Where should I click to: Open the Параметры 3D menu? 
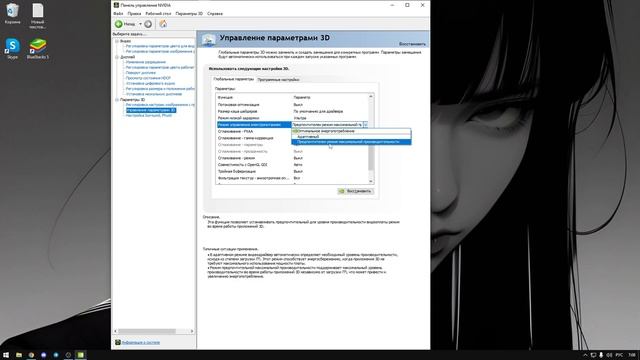[x=189, y=13]
